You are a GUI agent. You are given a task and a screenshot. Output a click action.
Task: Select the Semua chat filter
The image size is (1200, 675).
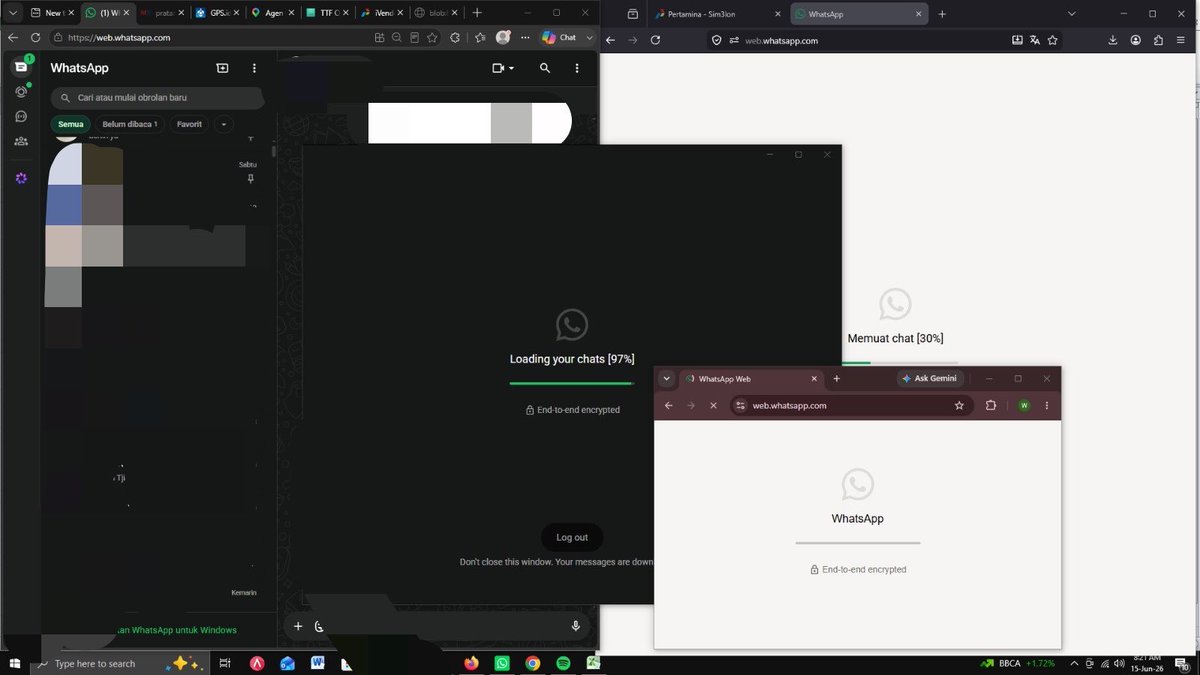click(x=70, y=124)
